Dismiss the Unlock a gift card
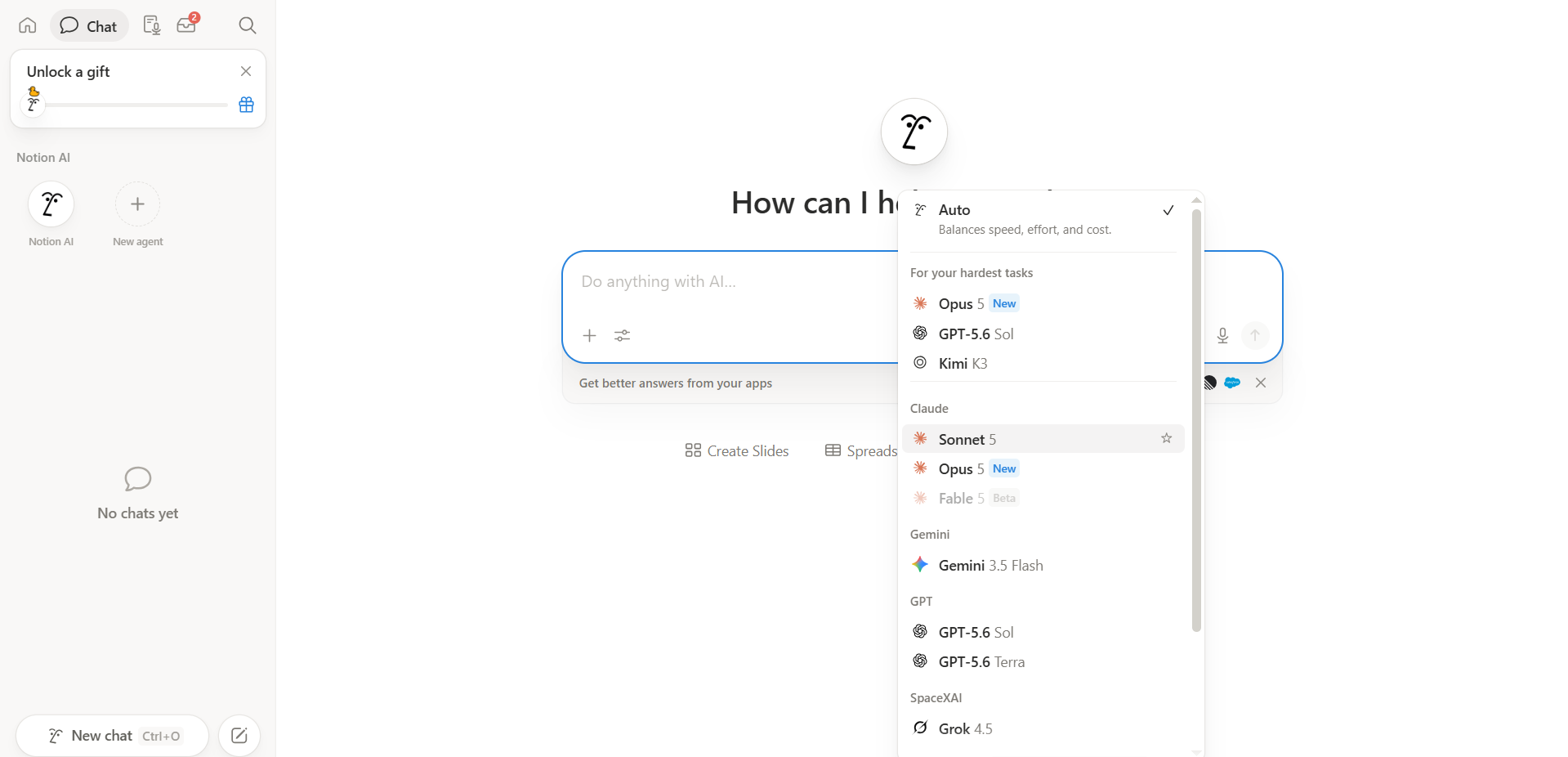 click(x=246, y=71)
